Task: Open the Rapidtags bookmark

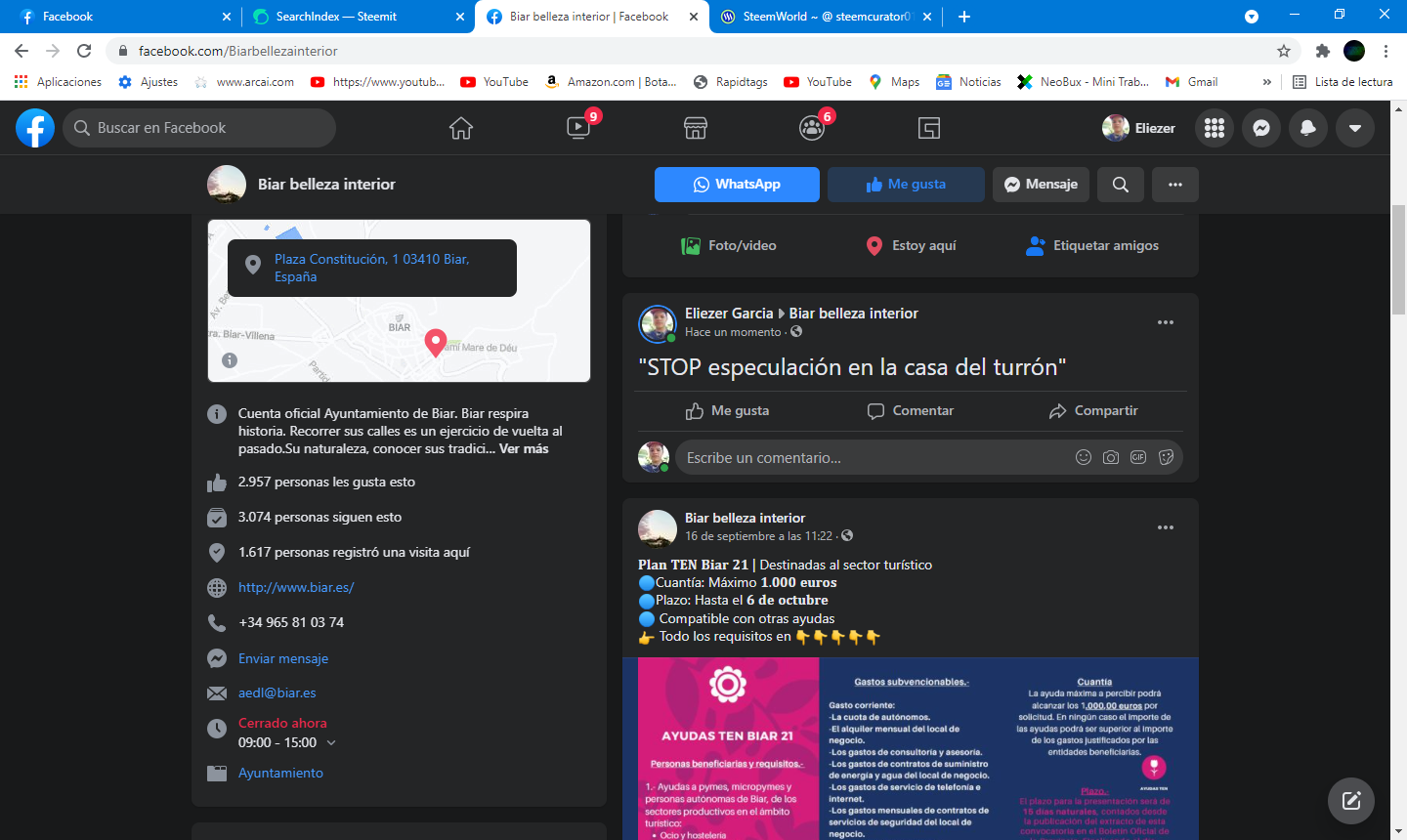Action: click(730, 82)
